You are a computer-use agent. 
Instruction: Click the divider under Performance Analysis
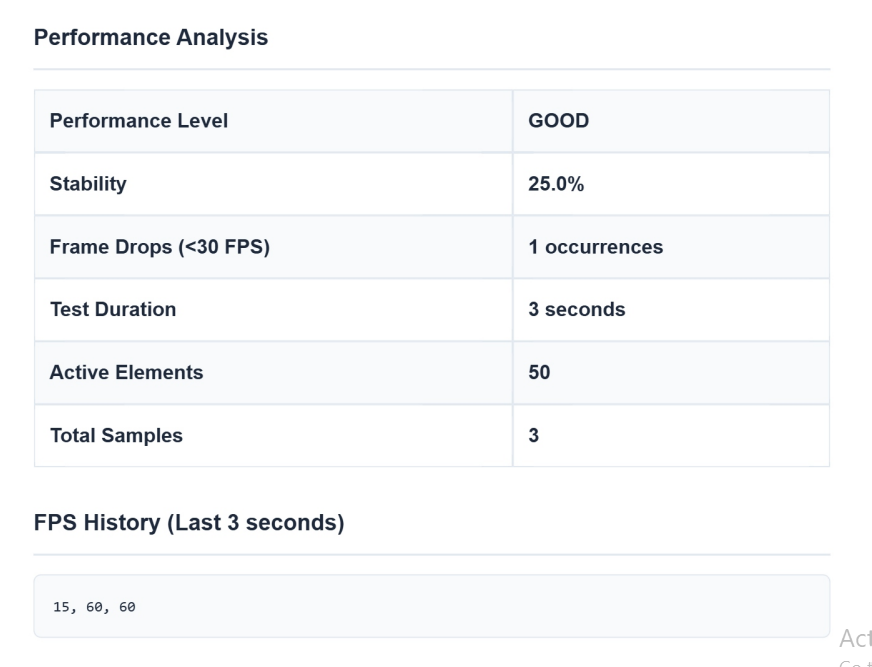(x=432, y=68)
